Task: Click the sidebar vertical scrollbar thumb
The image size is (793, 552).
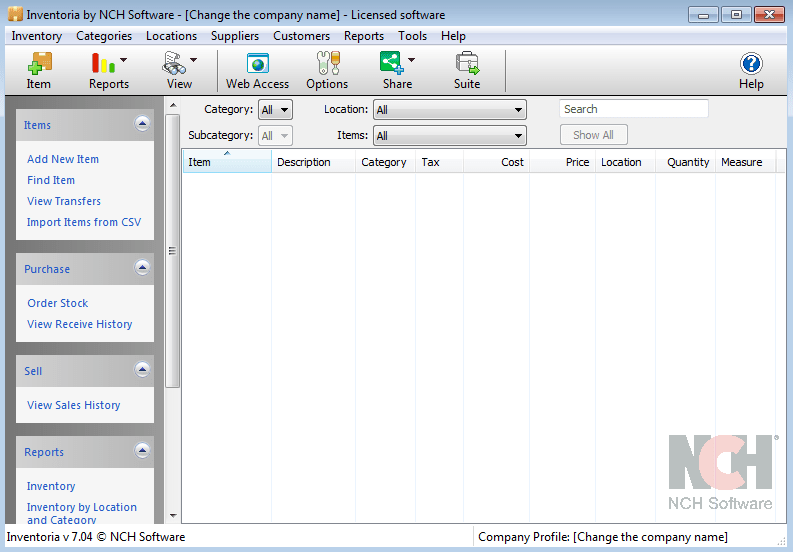Action: (172, 250)
